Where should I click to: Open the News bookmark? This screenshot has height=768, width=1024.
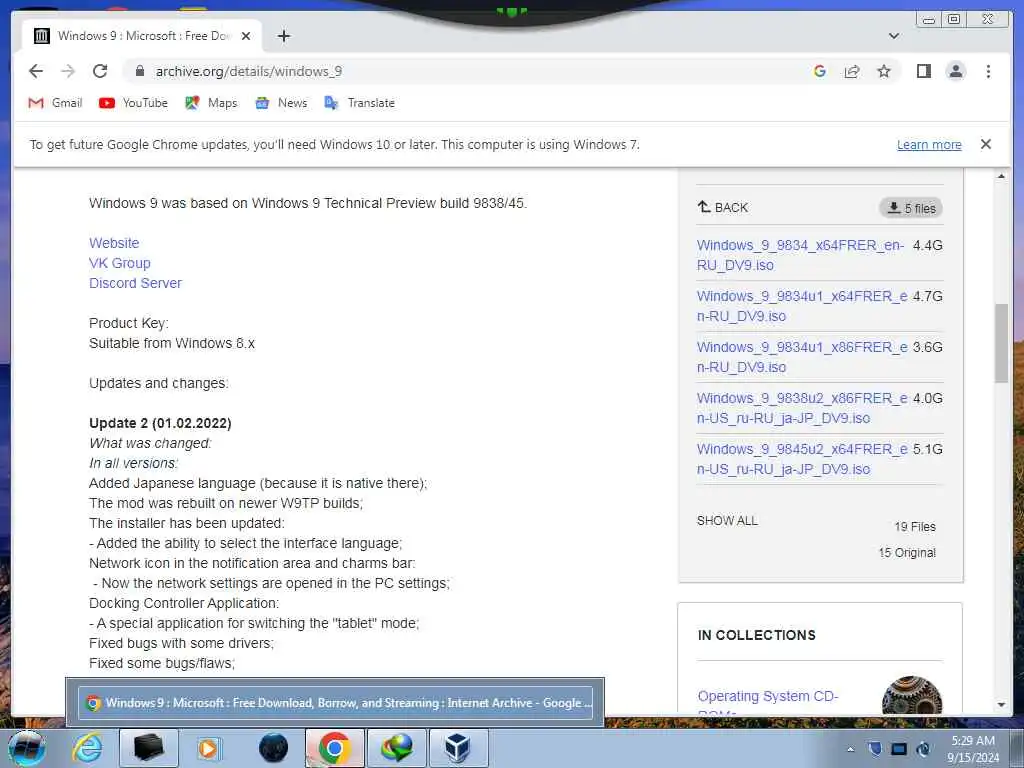tap(281, 103)
